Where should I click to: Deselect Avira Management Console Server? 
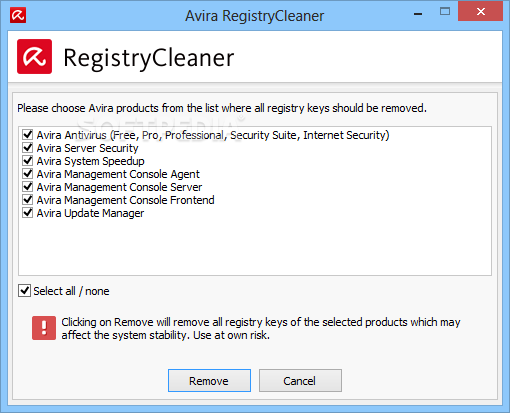tap(28, 187)
